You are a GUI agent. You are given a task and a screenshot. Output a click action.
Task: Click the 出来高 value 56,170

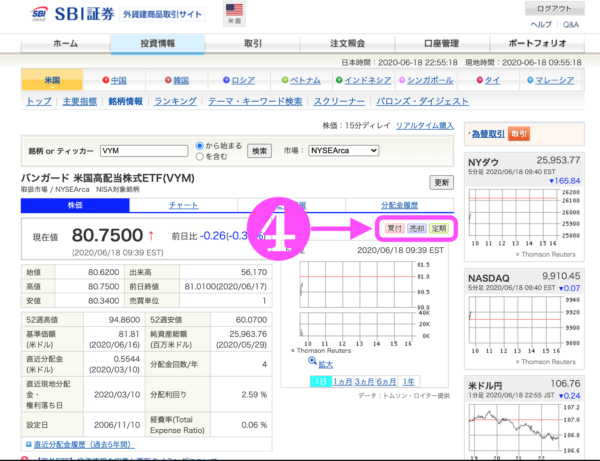(x=254, y=272)
